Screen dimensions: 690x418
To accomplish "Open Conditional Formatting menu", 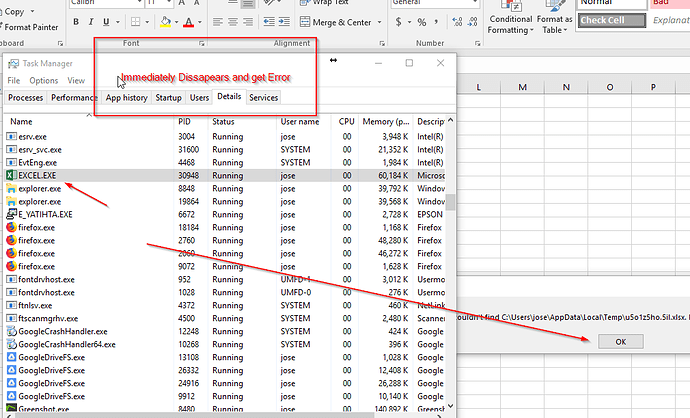I will [510, 18].
